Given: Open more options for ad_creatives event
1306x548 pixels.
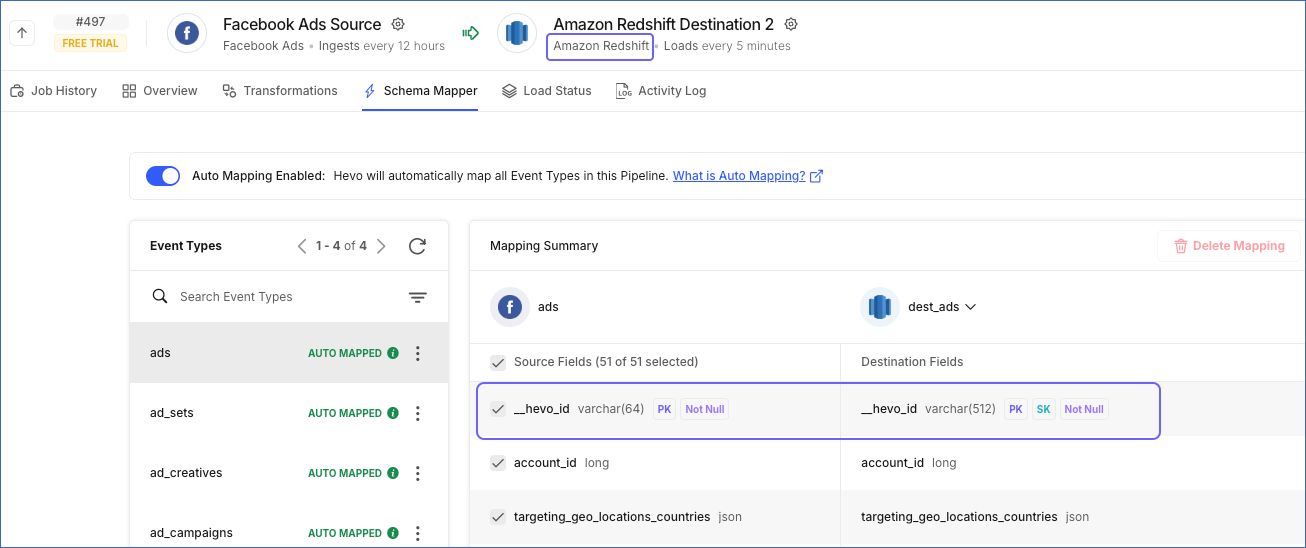Looking at the screenshot, I should [418, 473].
